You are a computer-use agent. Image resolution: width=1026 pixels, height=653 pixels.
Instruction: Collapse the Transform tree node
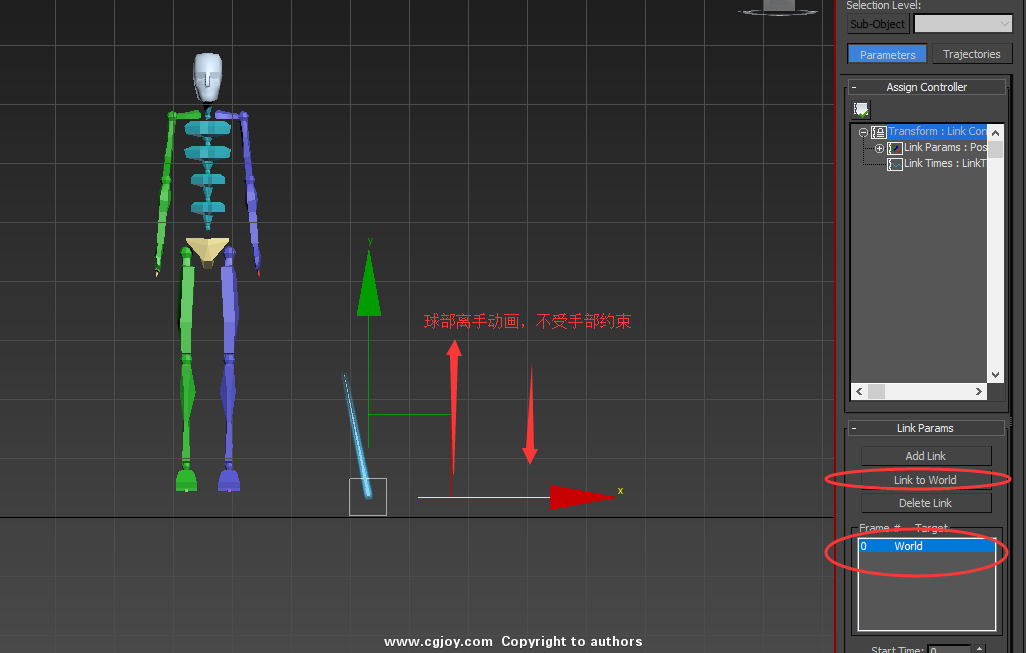[x=863, y=132]
